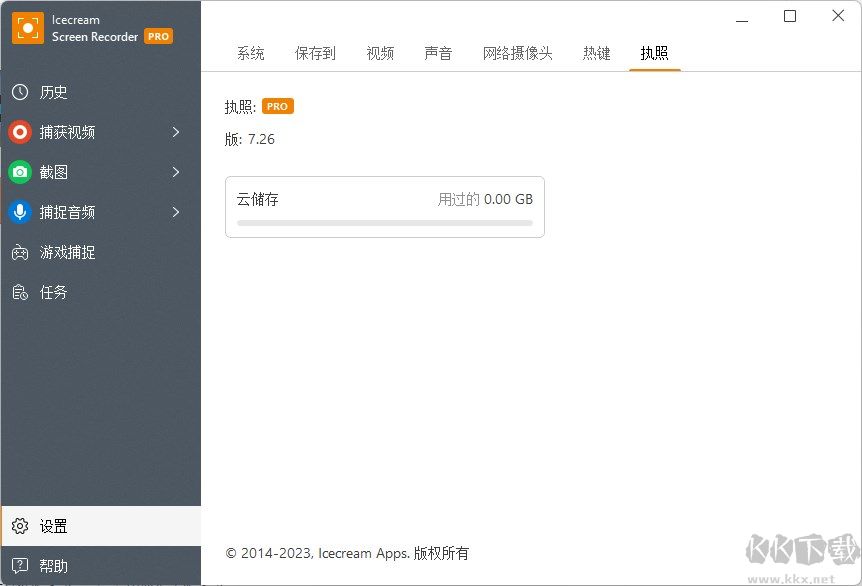The width and height of the screenshot is (862, 586).
Task: Switch to the 系统 tab
Action: point(251,53)
